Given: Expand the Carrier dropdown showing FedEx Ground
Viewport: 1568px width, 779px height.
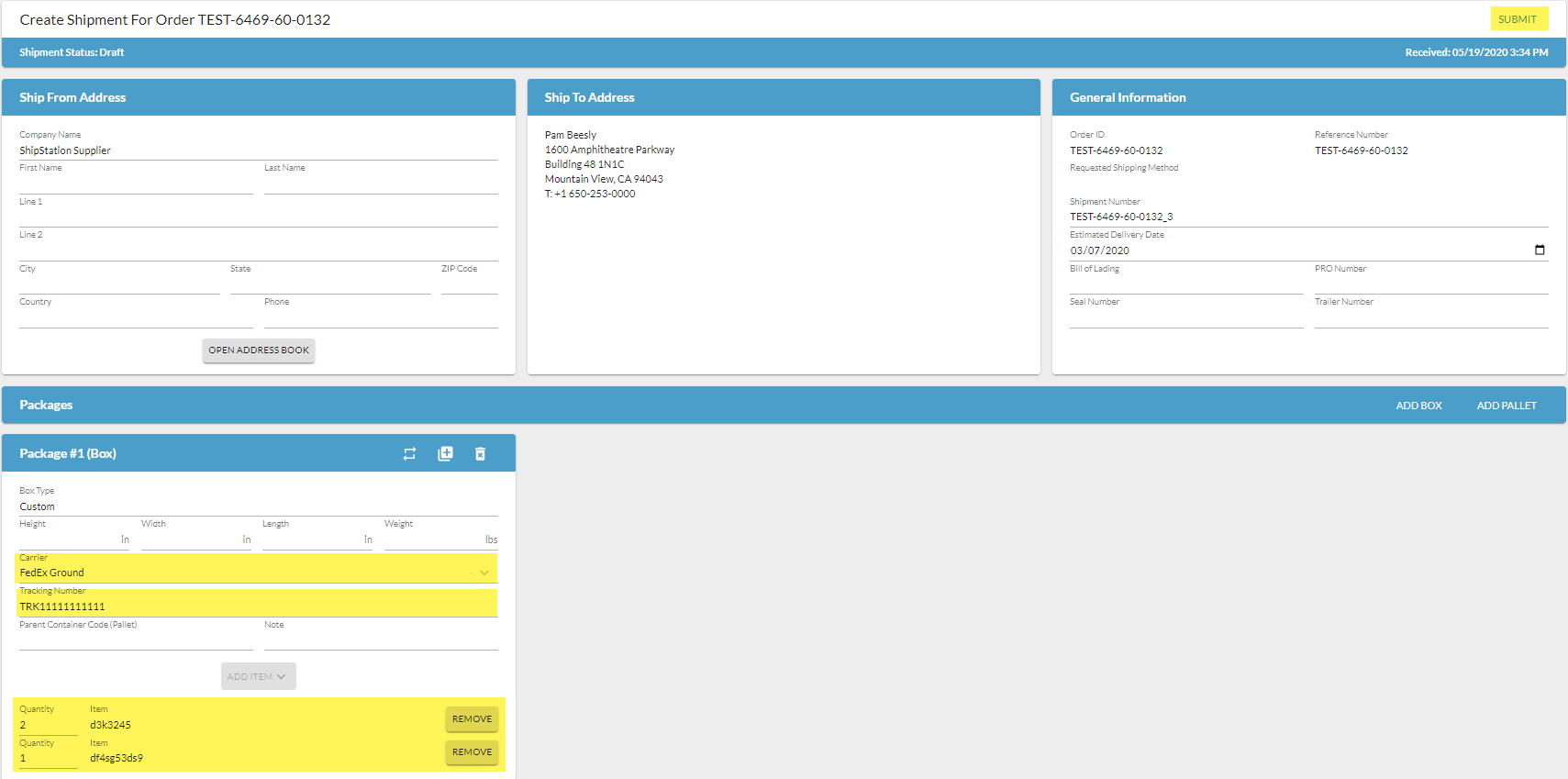Looking at the screenshot, I should tap(484, 573).
